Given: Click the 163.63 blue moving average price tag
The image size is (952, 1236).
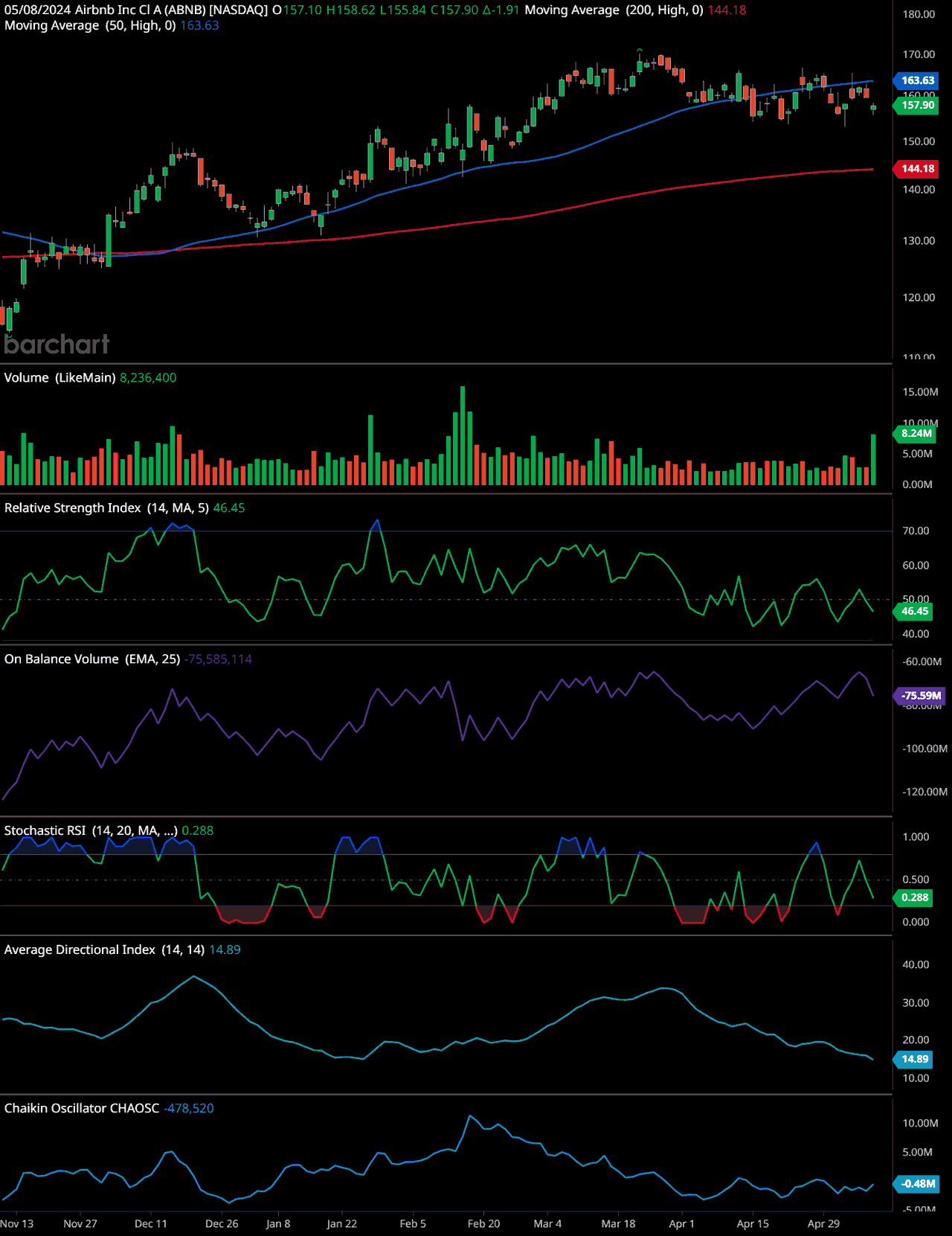Looking at the screenshot, I should [916, 80].
